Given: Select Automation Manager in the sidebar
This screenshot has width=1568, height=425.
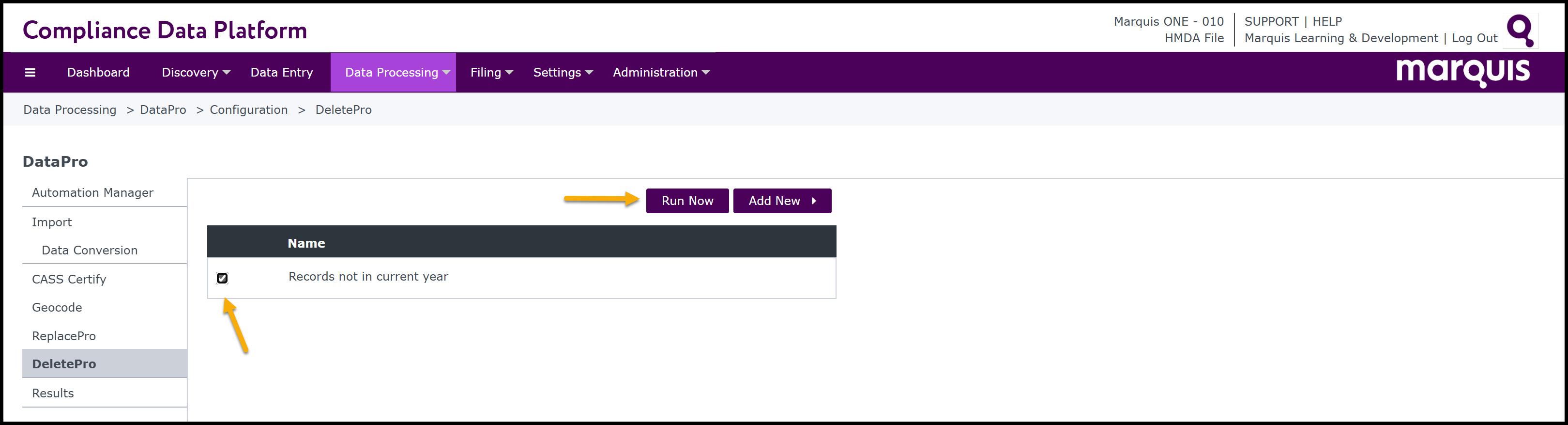Looking at the screenshot, I should pos(92,193).
